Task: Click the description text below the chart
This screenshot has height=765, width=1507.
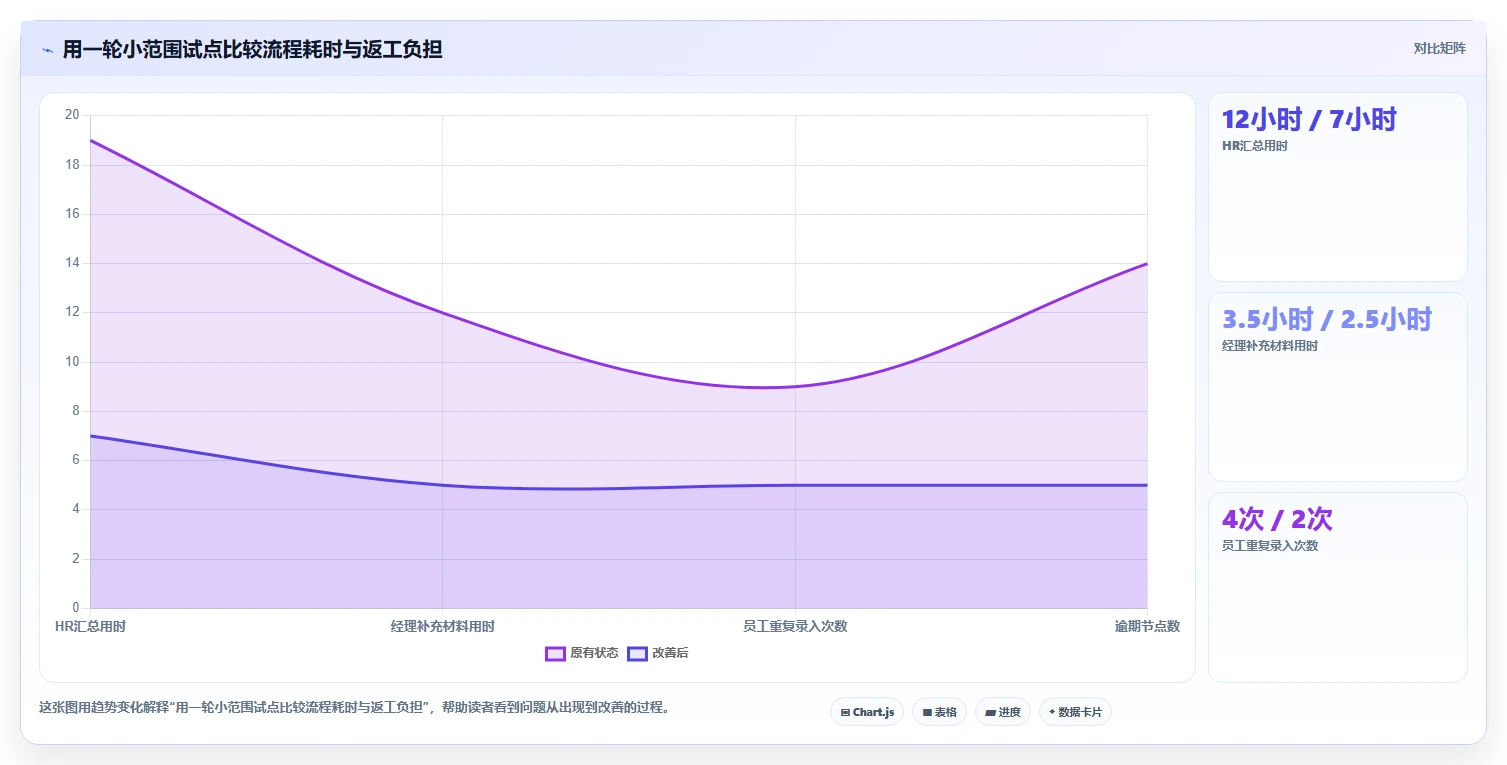Action: click(x=354, y=707)
